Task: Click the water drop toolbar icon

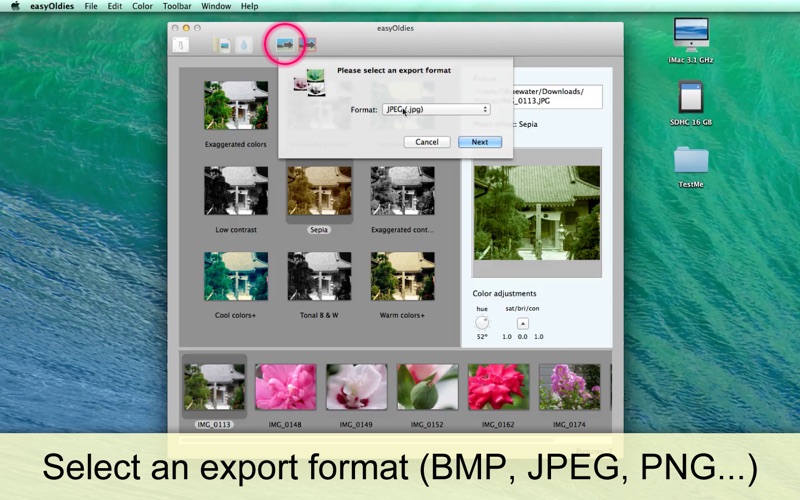Action: (244, 45)
